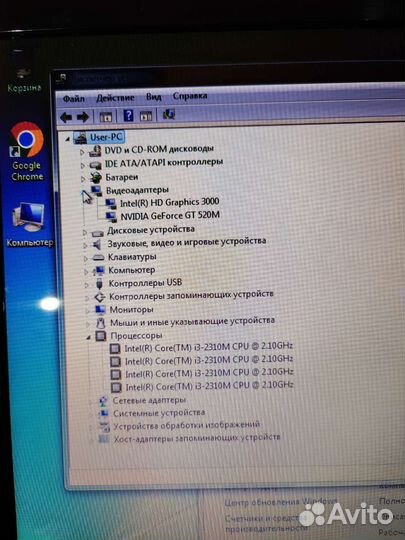This screenshot has height=540, width=405.
Task: Click the Контроллеры запоминающих устройств icon
Action: pos(100,297)
